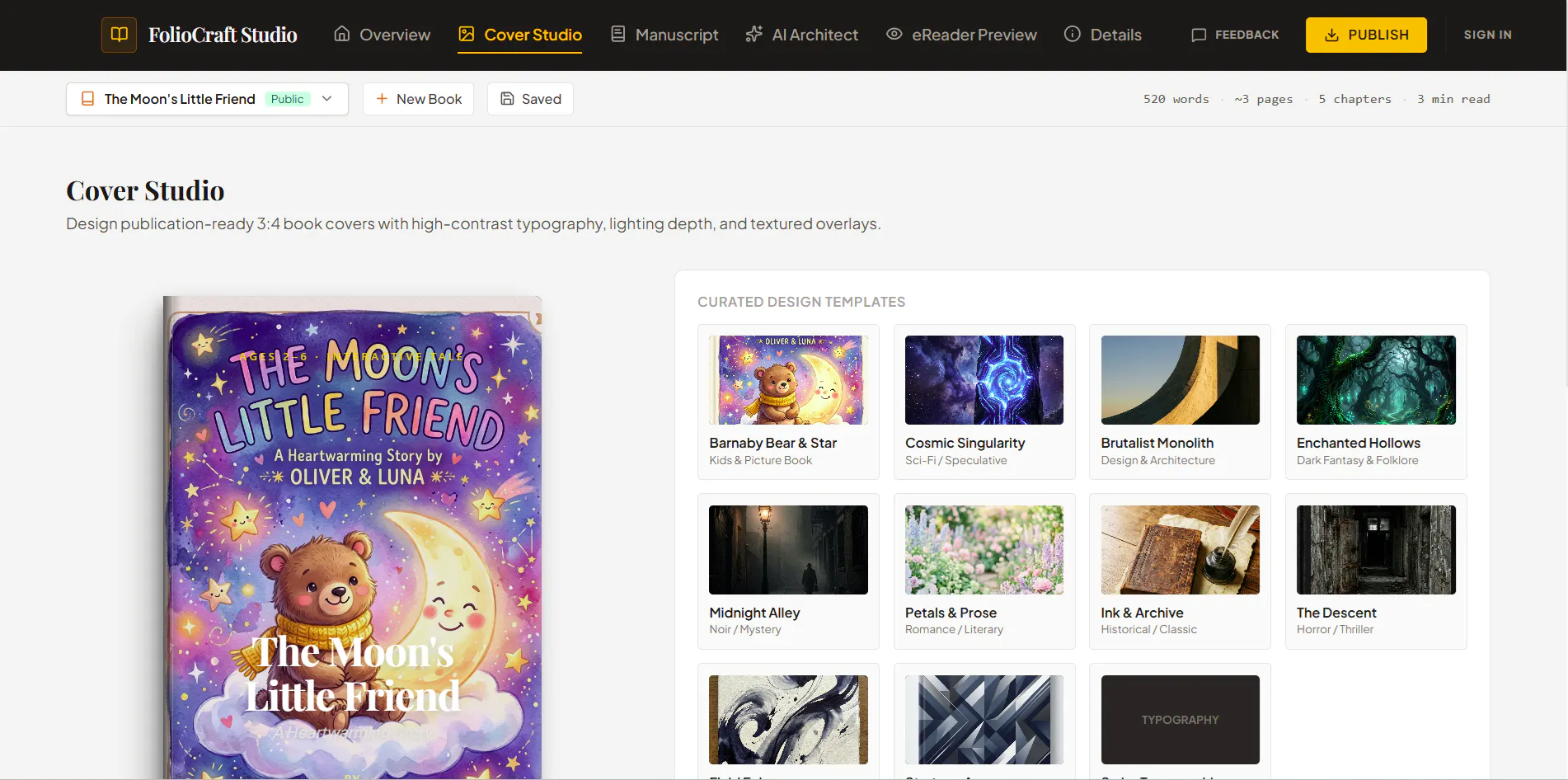Viewport: 1568px width, 780px height.
Task: Go to the Details tab
Action: [x=1103, y=35]
